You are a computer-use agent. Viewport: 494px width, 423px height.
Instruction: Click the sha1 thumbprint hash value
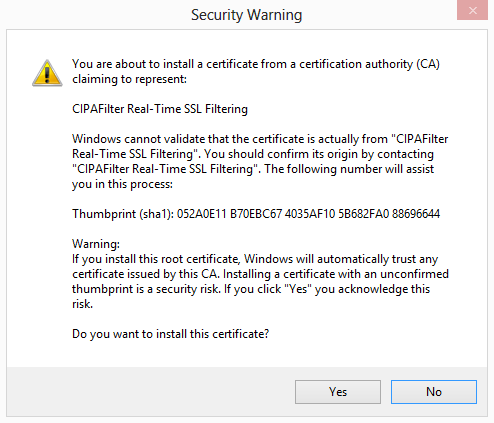click(x=308, y=214)
